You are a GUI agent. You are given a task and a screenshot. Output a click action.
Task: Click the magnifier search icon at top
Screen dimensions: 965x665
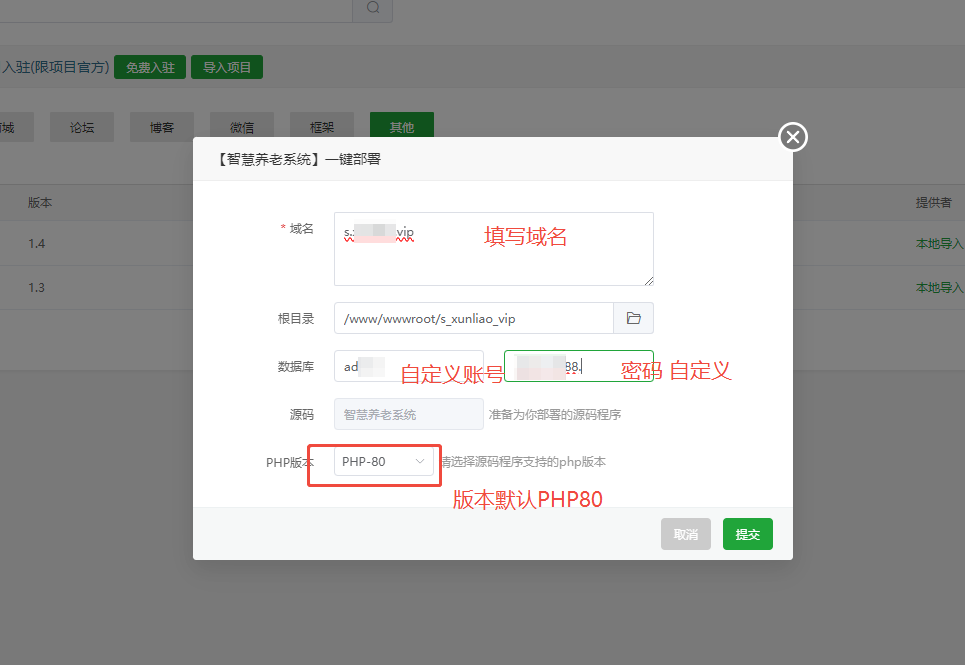click(x=372, y=8)
